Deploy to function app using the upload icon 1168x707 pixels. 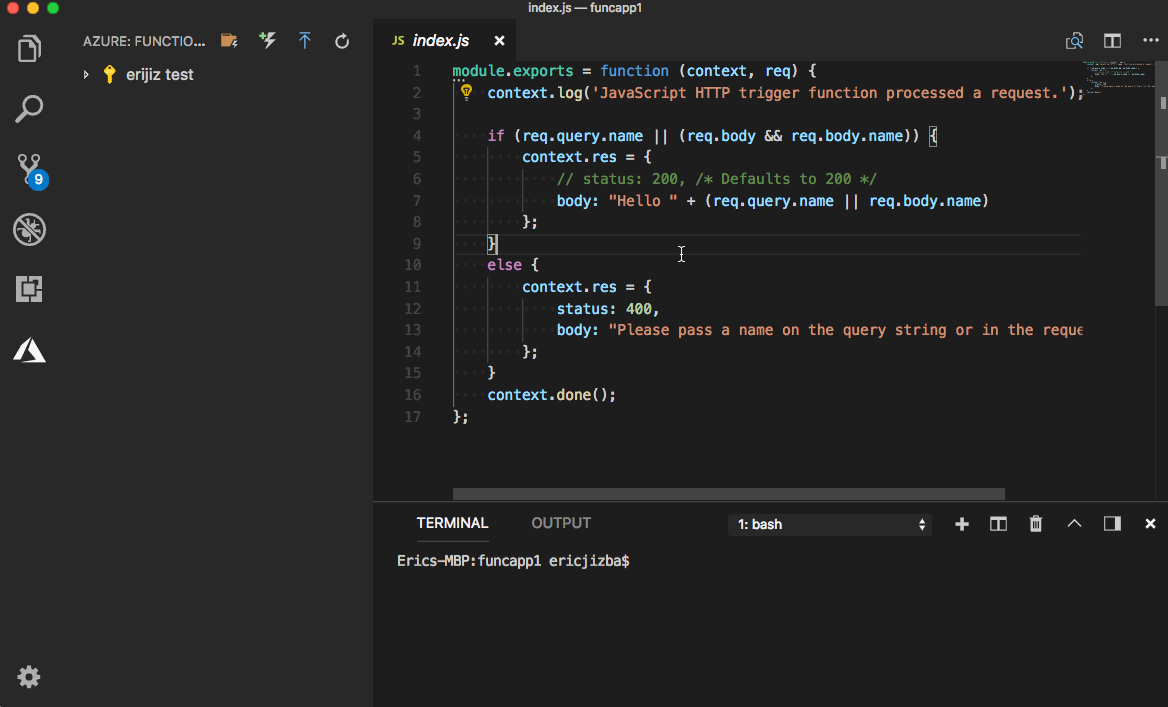click(304, 40)
